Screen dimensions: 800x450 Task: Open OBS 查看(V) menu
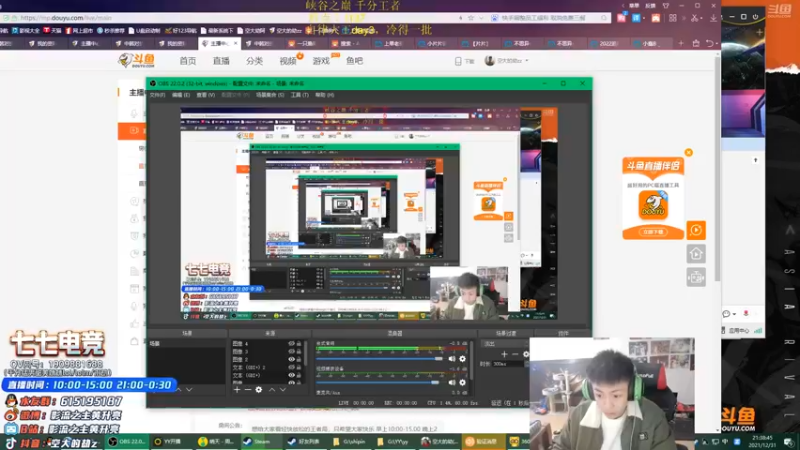[x=206, y=95]
